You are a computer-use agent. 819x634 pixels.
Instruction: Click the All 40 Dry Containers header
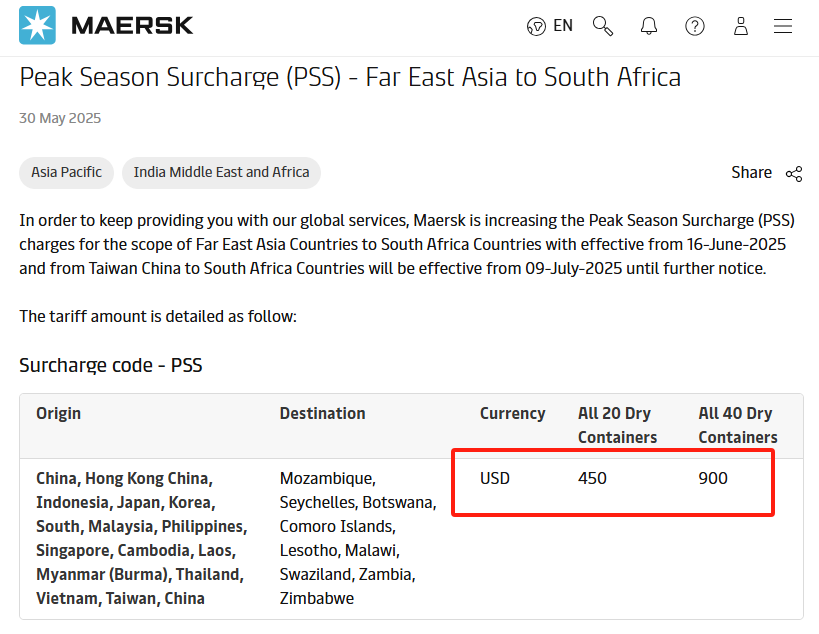(738, 425)
